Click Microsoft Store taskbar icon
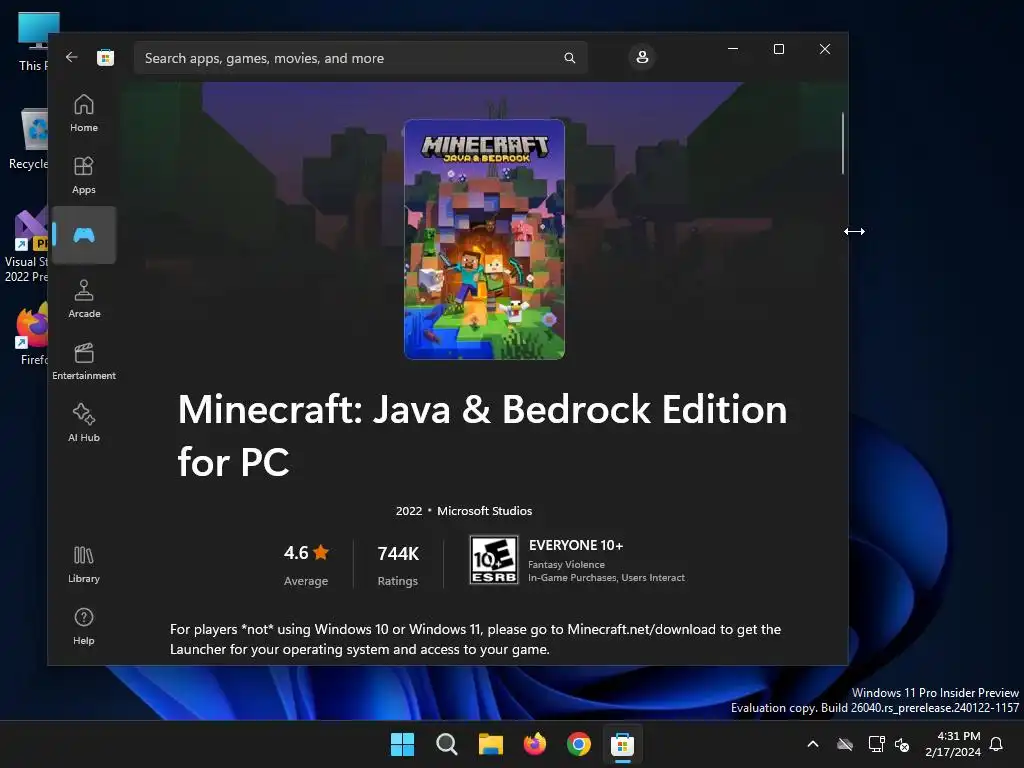Viewport: 1024px width, 768px height. coord(622,744)
